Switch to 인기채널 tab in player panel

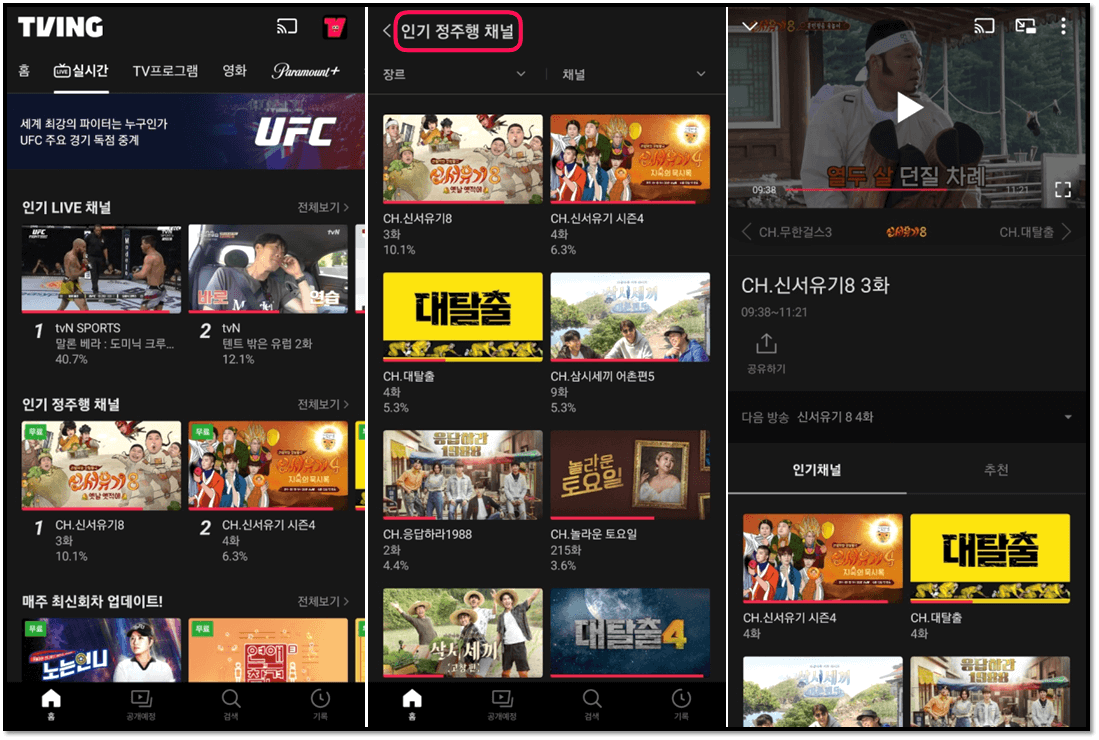pyautogui.click(x=817, y=470)
